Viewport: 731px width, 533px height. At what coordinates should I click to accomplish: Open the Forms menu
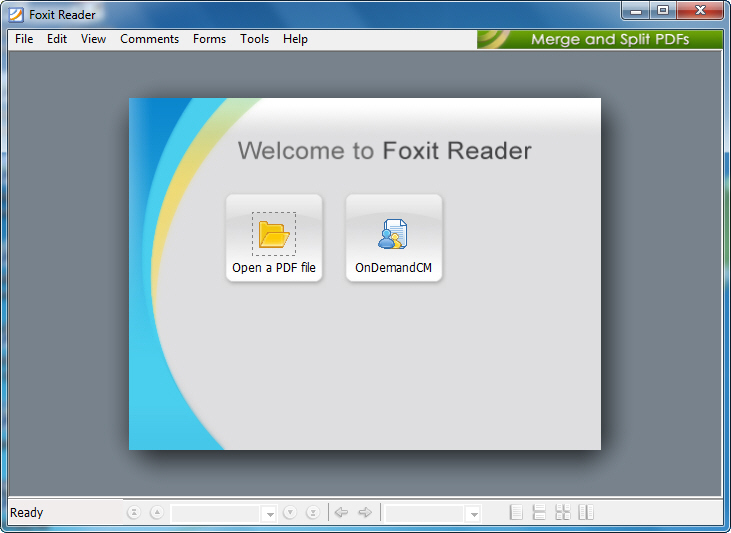tap(209, 39)
